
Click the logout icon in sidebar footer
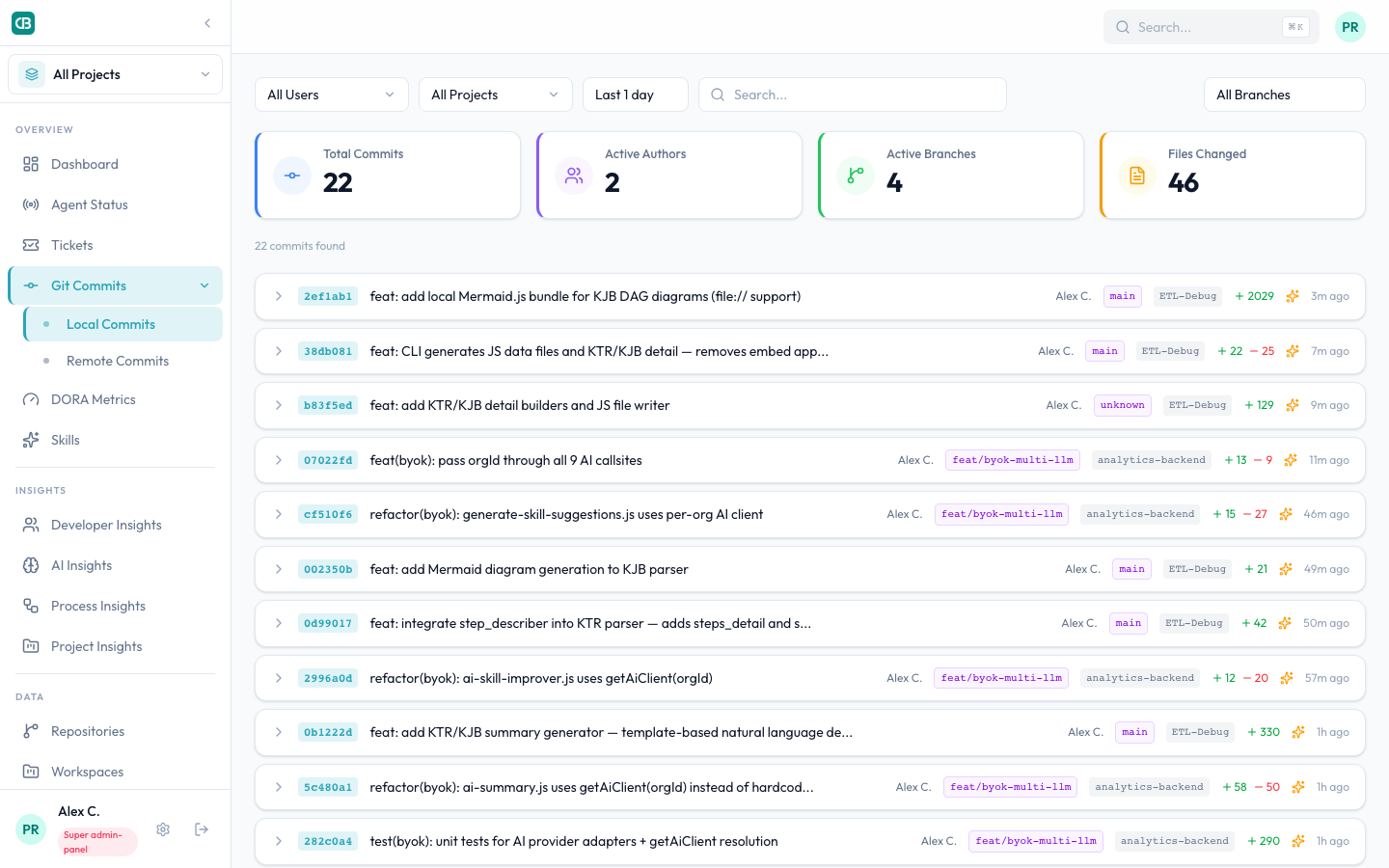(x=202, y=829)
